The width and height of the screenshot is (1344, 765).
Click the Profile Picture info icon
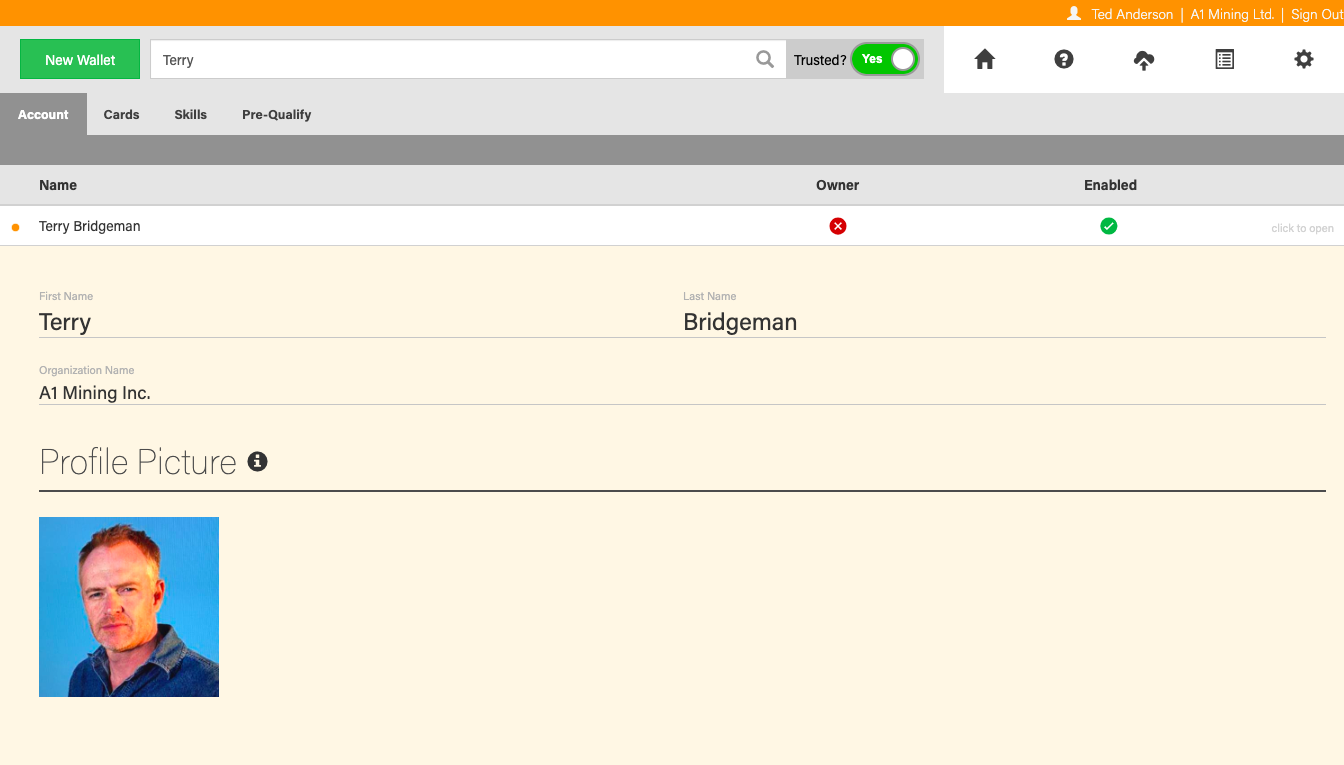tap(257, 461)
